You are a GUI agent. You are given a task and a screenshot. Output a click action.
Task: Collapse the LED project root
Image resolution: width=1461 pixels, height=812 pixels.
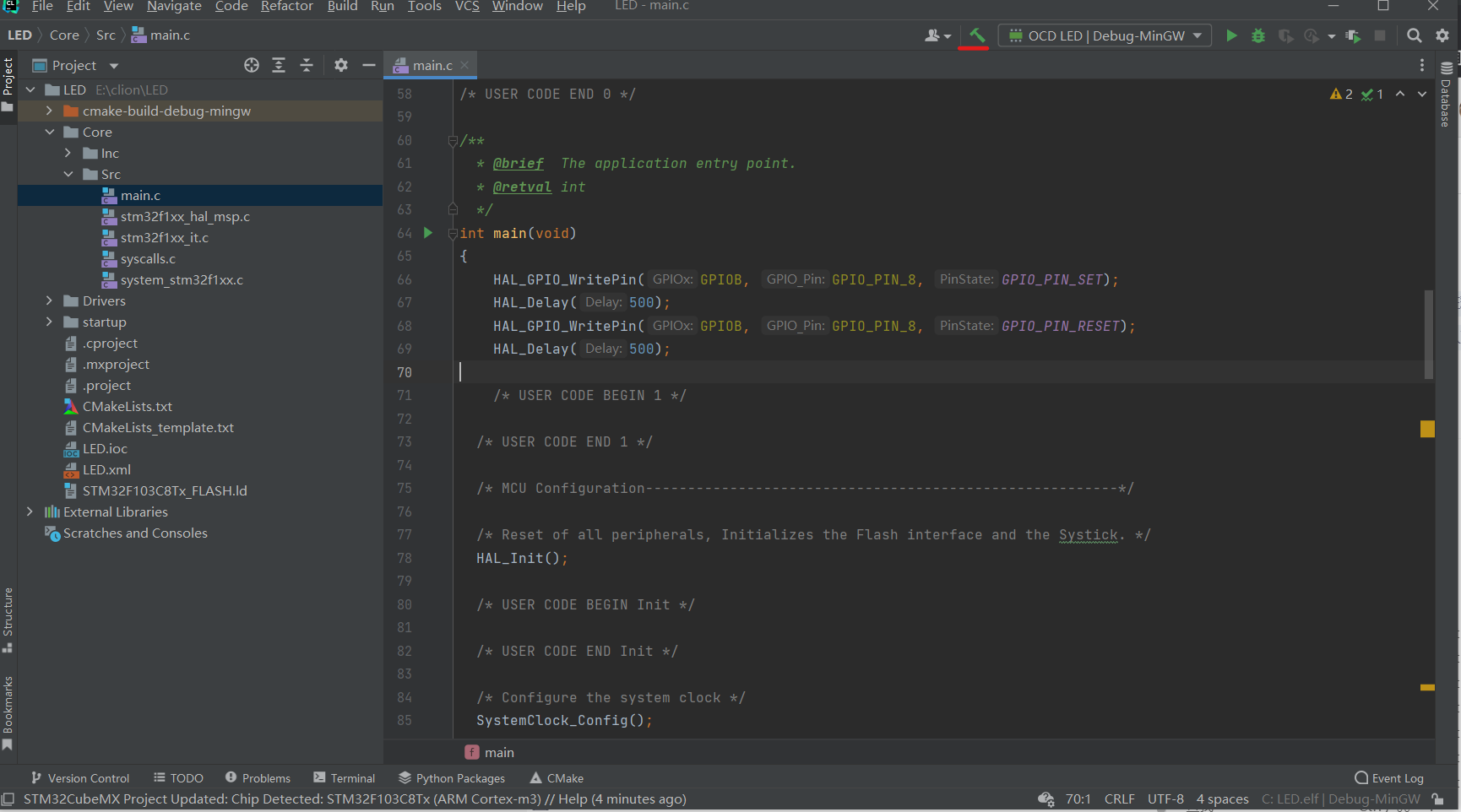(30, 89)
